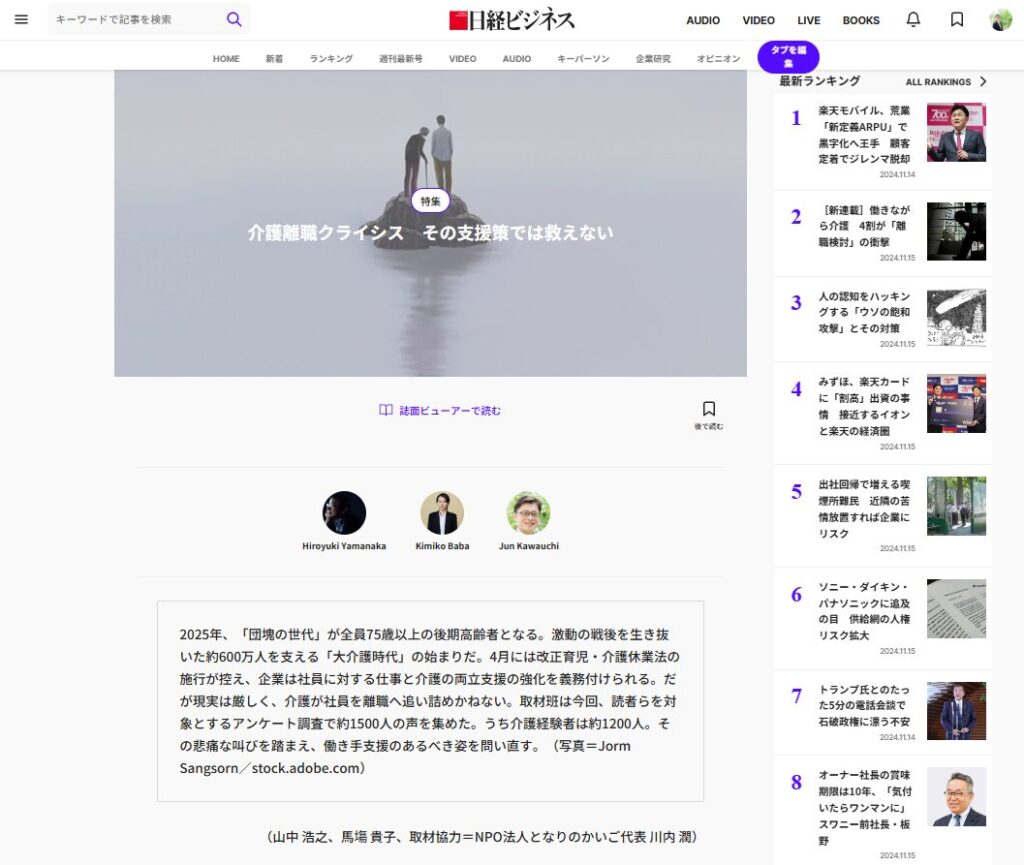
Task: Switch to the 週刊最新号 tab
Action: click(x=400, y=59)
